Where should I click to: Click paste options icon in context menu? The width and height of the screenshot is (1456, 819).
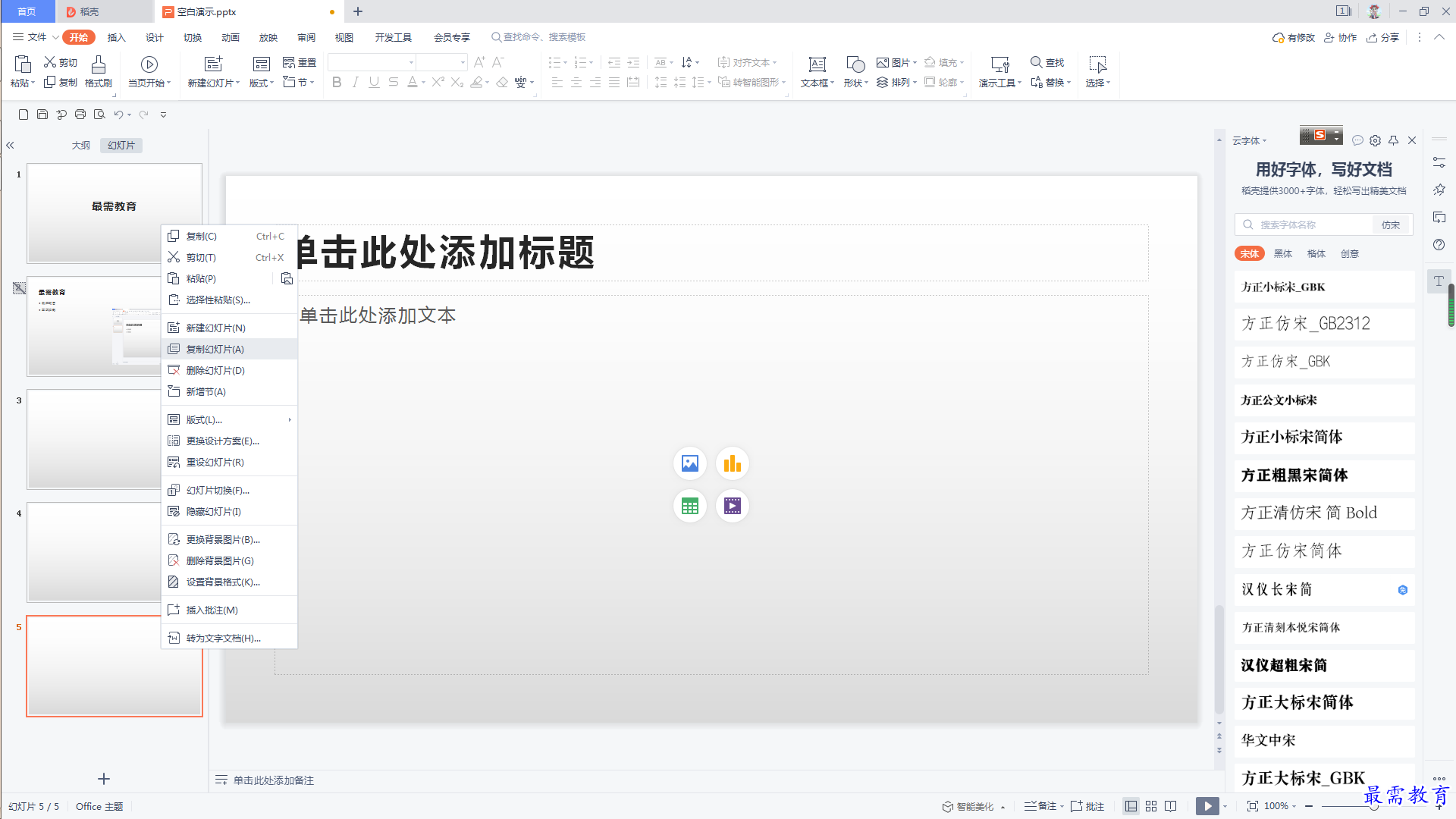coord(287,278)
